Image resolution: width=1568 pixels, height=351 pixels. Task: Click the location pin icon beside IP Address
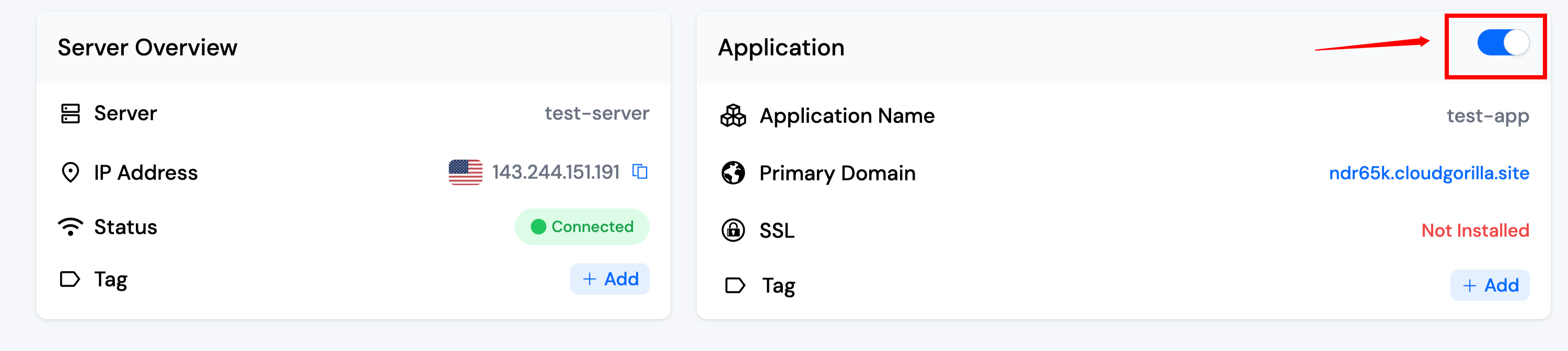[x=71, y=173]
